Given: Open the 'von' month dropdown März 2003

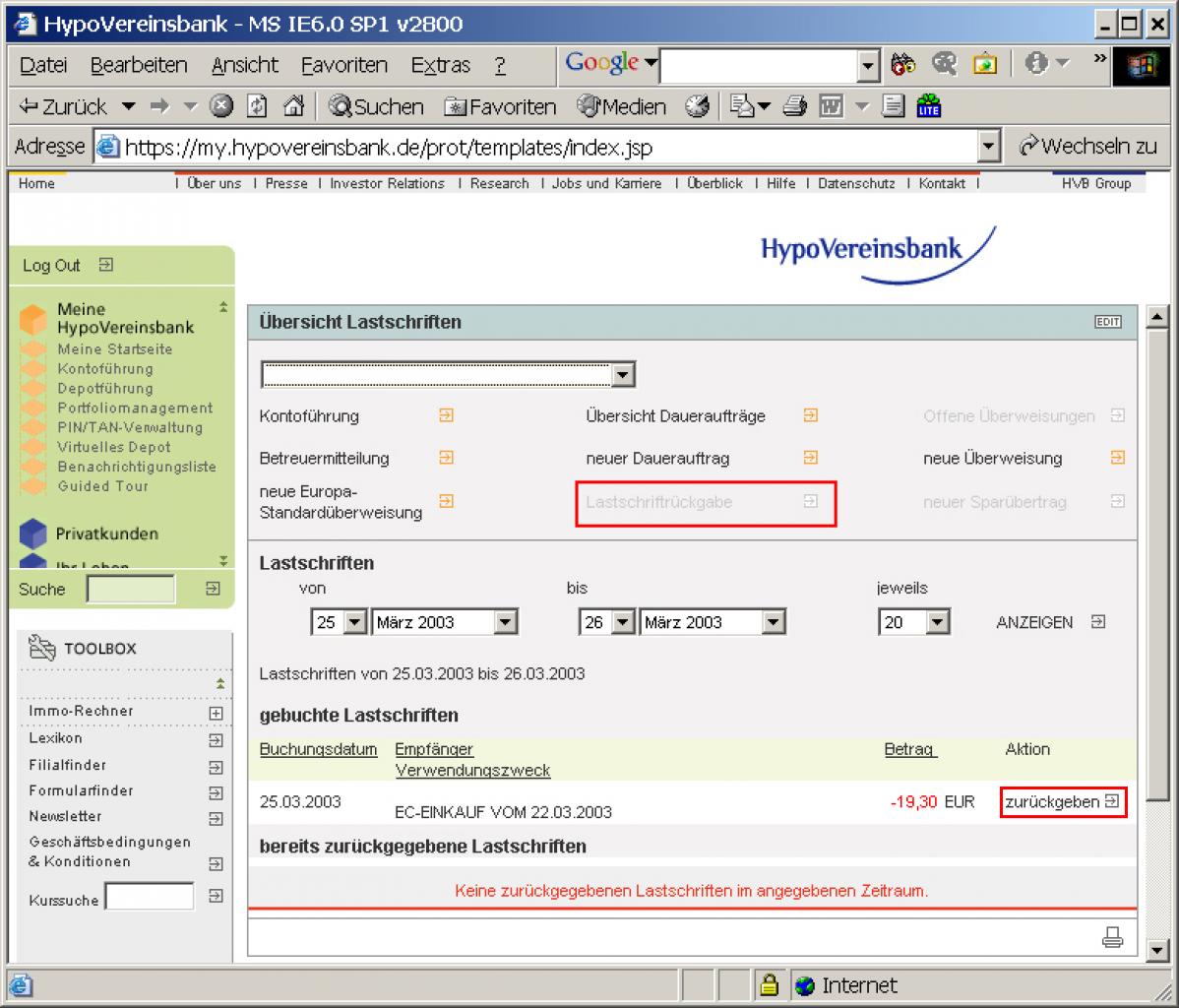Looking at the screenshot, I should point(445,622).
